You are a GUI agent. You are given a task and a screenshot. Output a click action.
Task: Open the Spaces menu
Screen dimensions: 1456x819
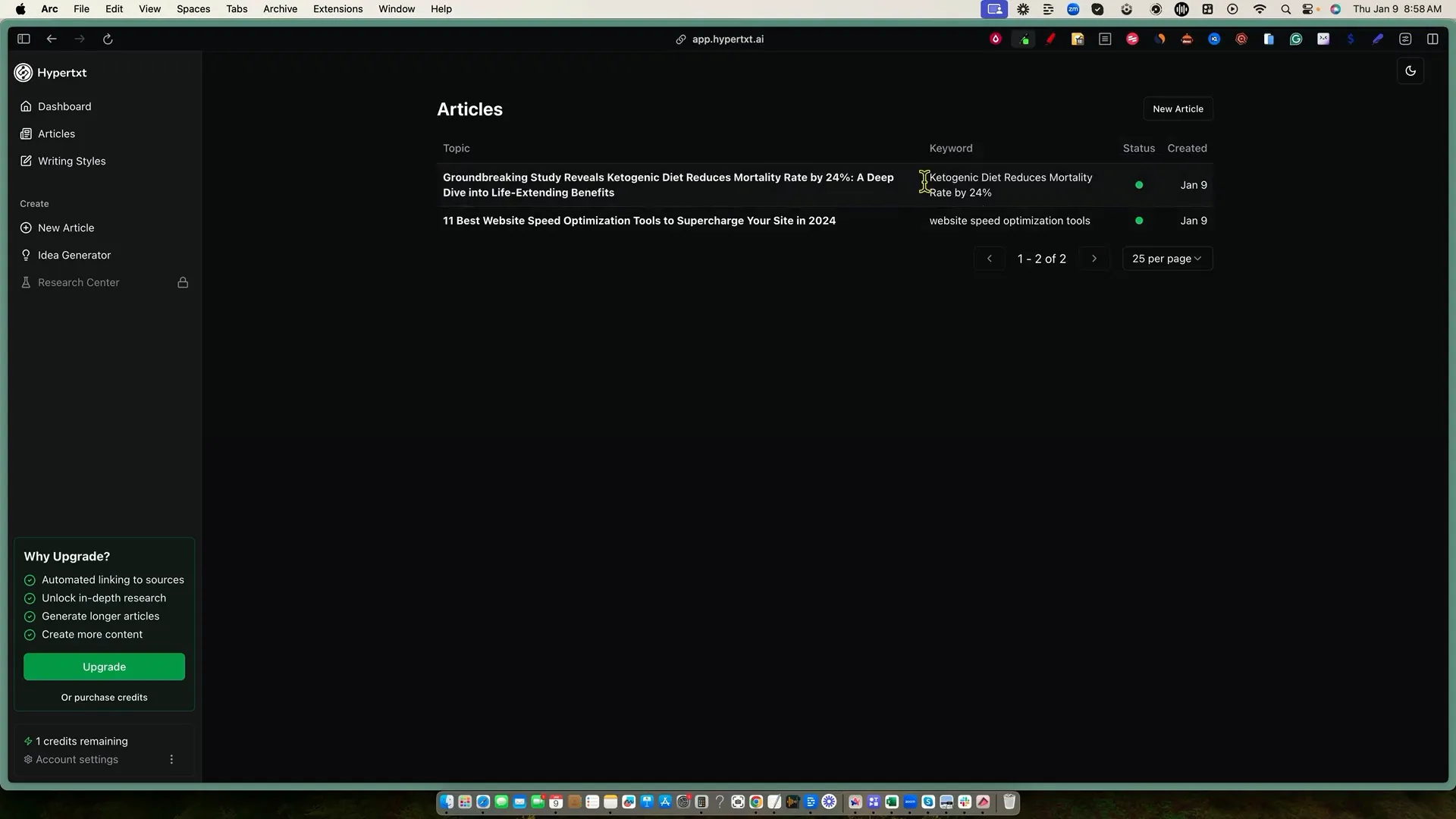pyautogui.click(x=193, y=9)
